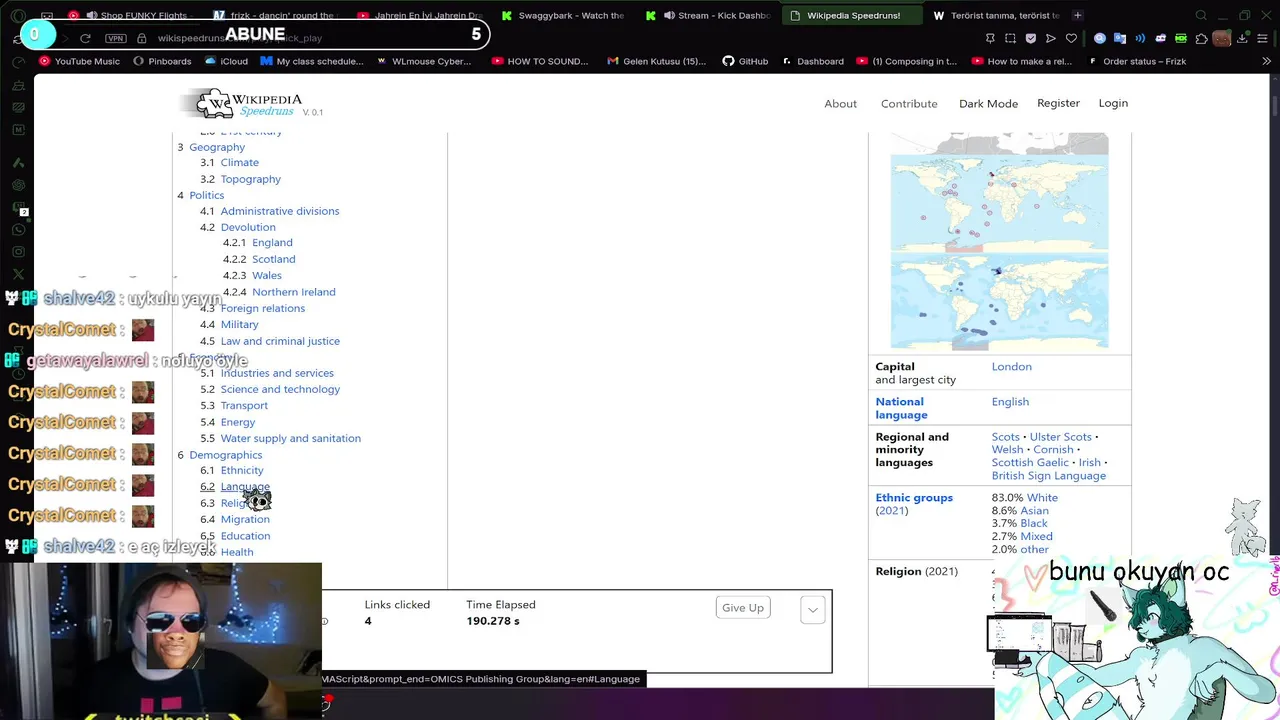Open the Ethnic groups infobox link

click(914, 498)
